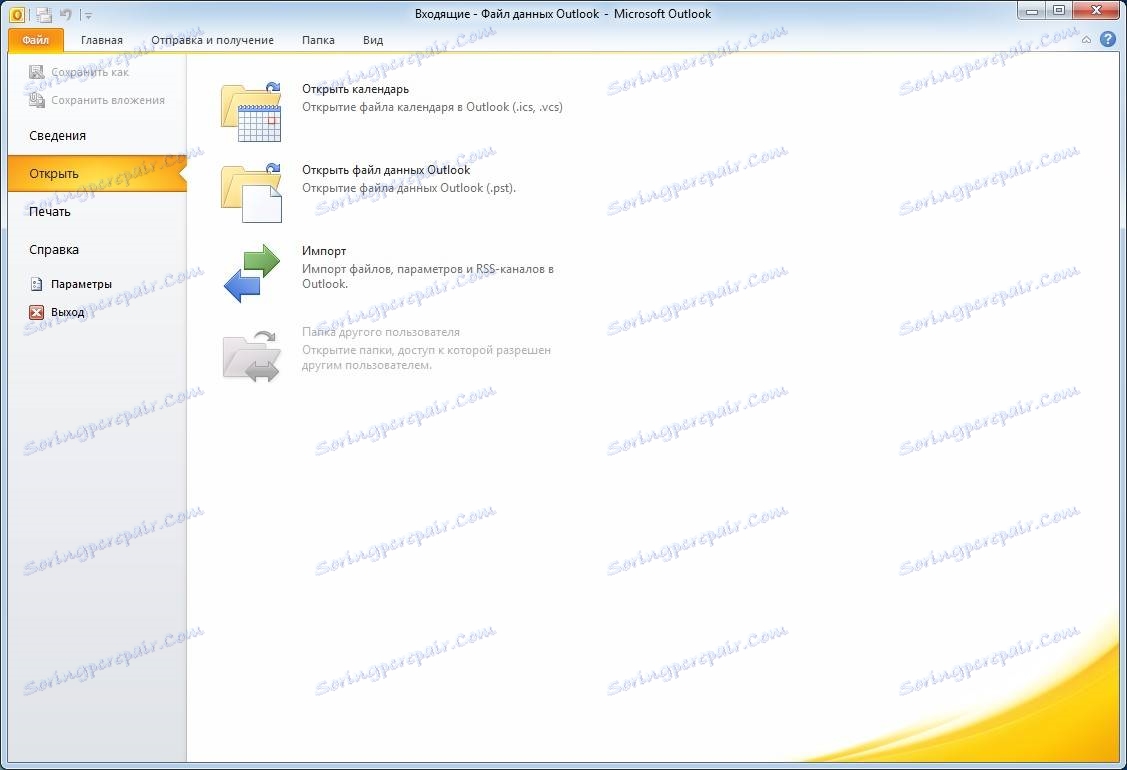Select Сведения in the sidebar
The image size is (1127, 770).
coord(57,135)
